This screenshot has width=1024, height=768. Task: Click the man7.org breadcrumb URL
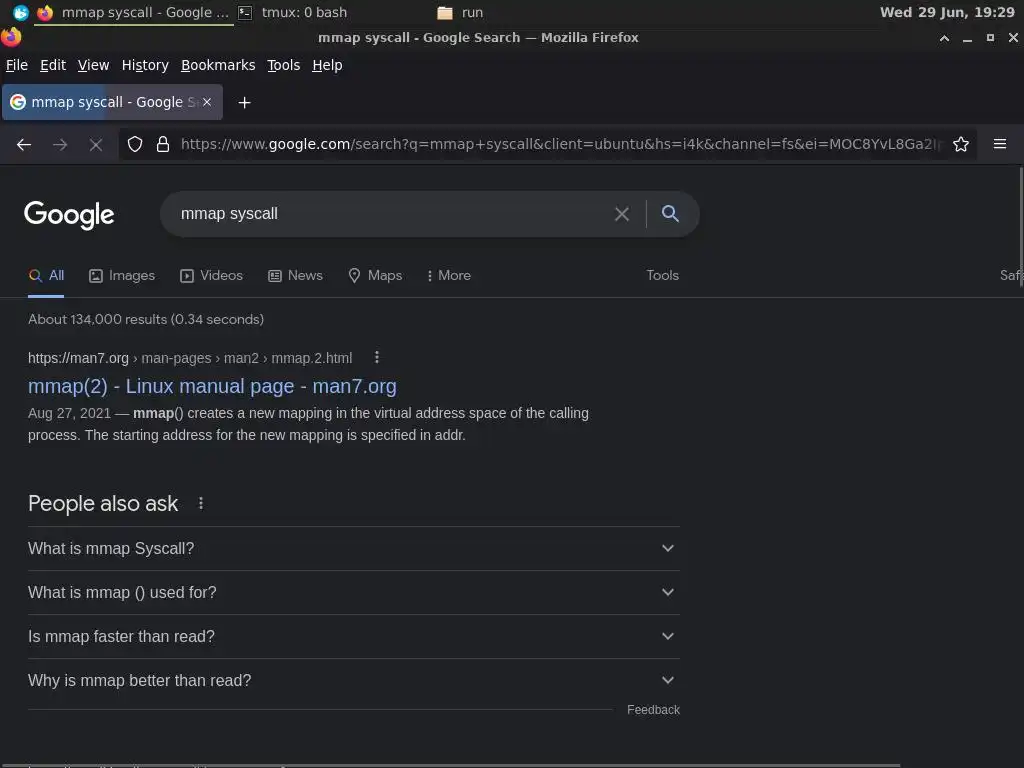190,358
